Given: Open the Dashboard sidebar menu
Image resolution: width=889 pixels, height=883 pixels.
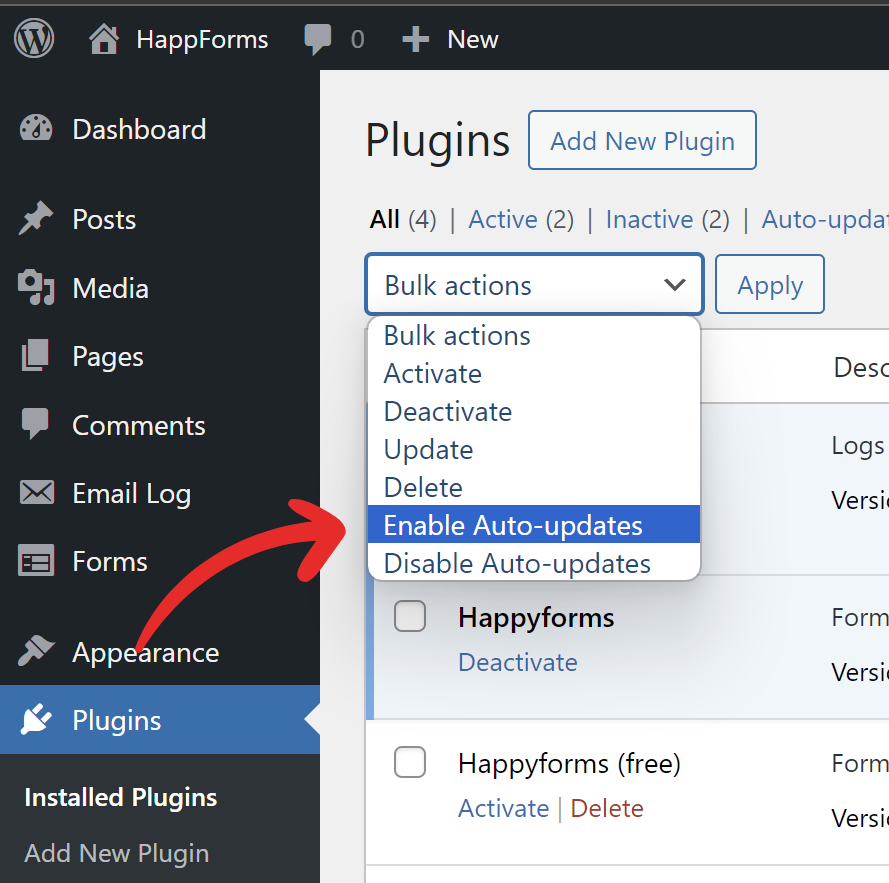Looking at the screenshot, I should pyautogui.click(x=160, y=129).
